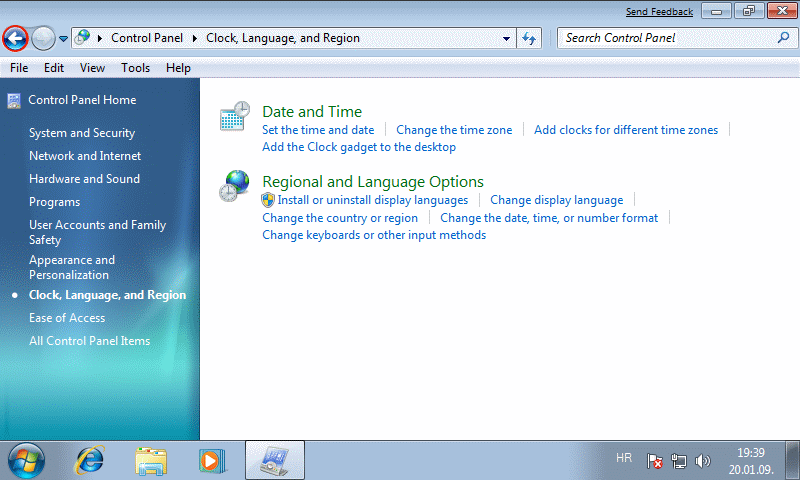Click Add the Clock gadget to the desktop
This screenshot has width=800, height=480.
coord(359,147)
